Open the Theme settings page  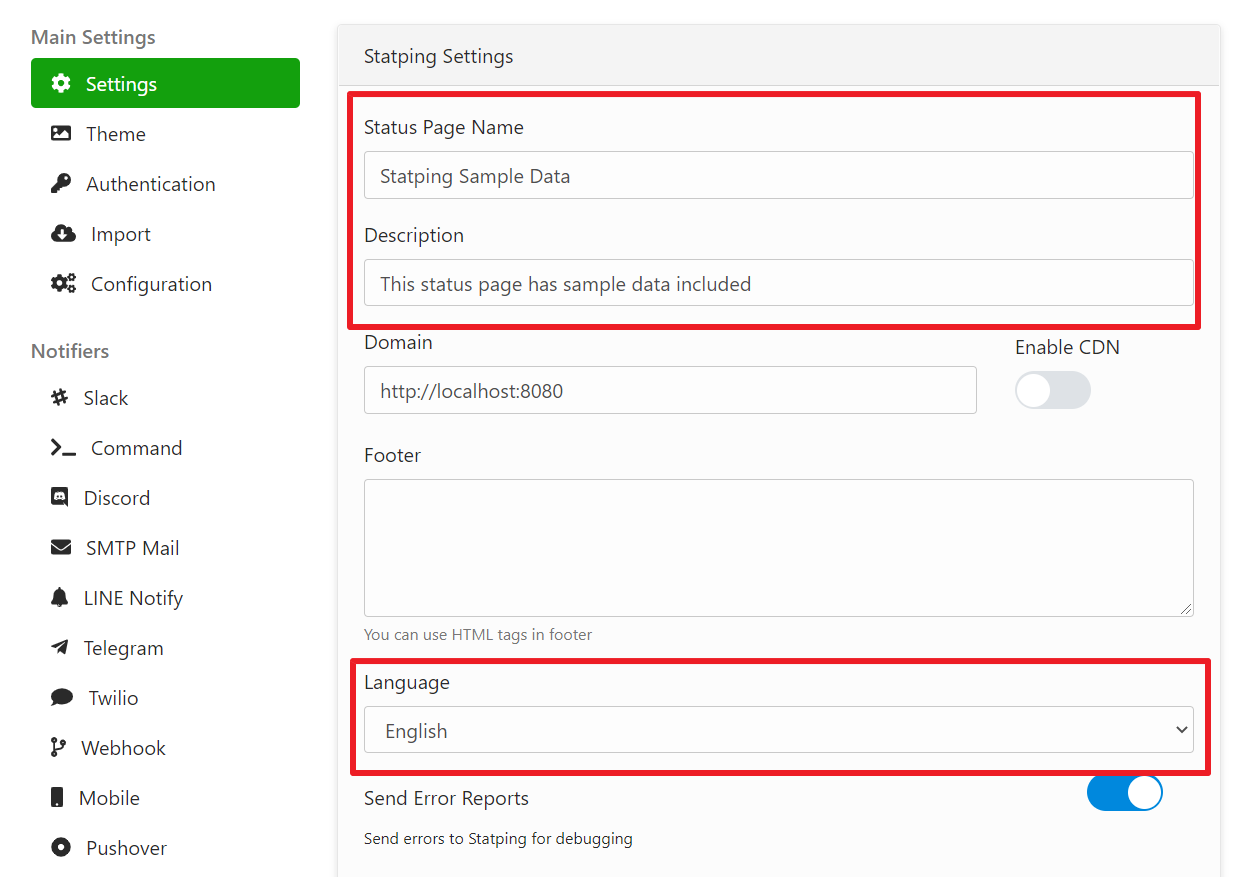pyautogui.click(x=165, y=133)
